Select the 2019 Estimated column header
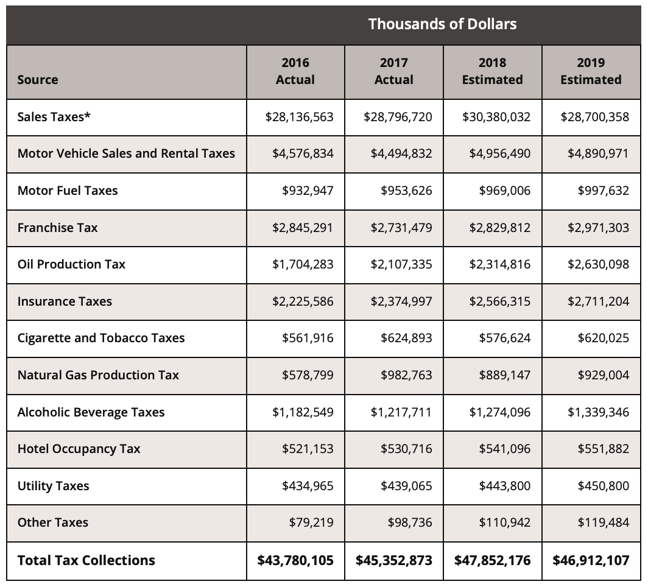648x587 pixels. 590,71
